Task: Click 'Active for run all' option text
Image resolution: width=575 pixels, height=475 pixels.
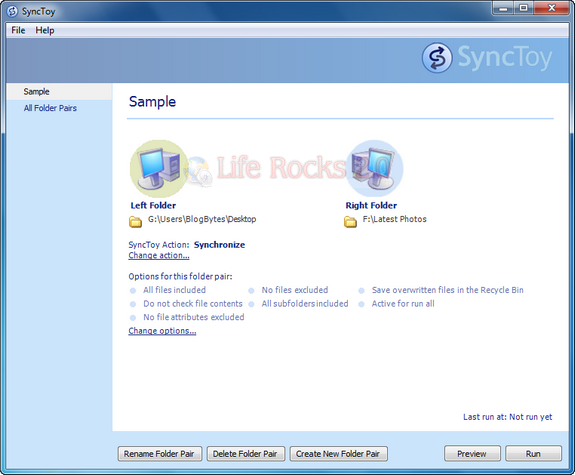Action: point(403,304)
